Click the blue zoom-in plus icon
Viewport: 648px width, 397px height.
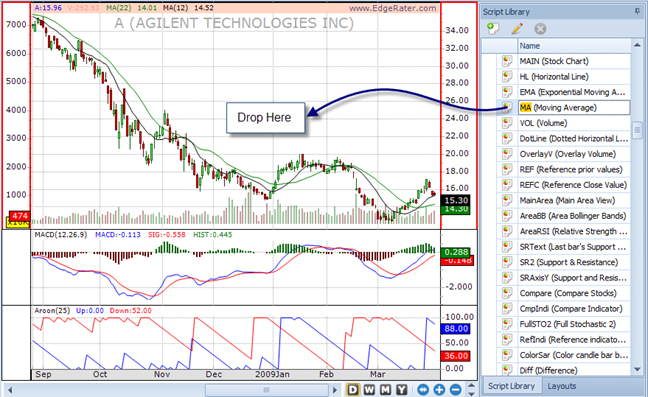click(439, 390)
